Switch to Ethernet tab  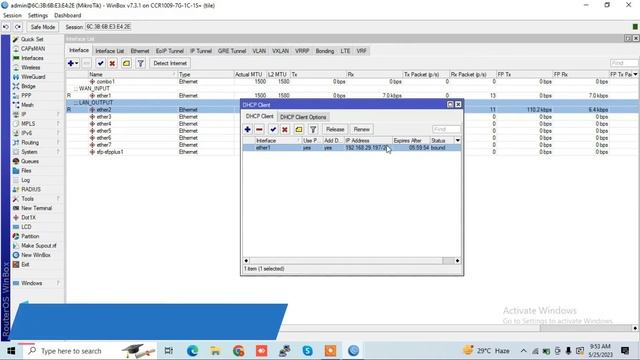140,51
